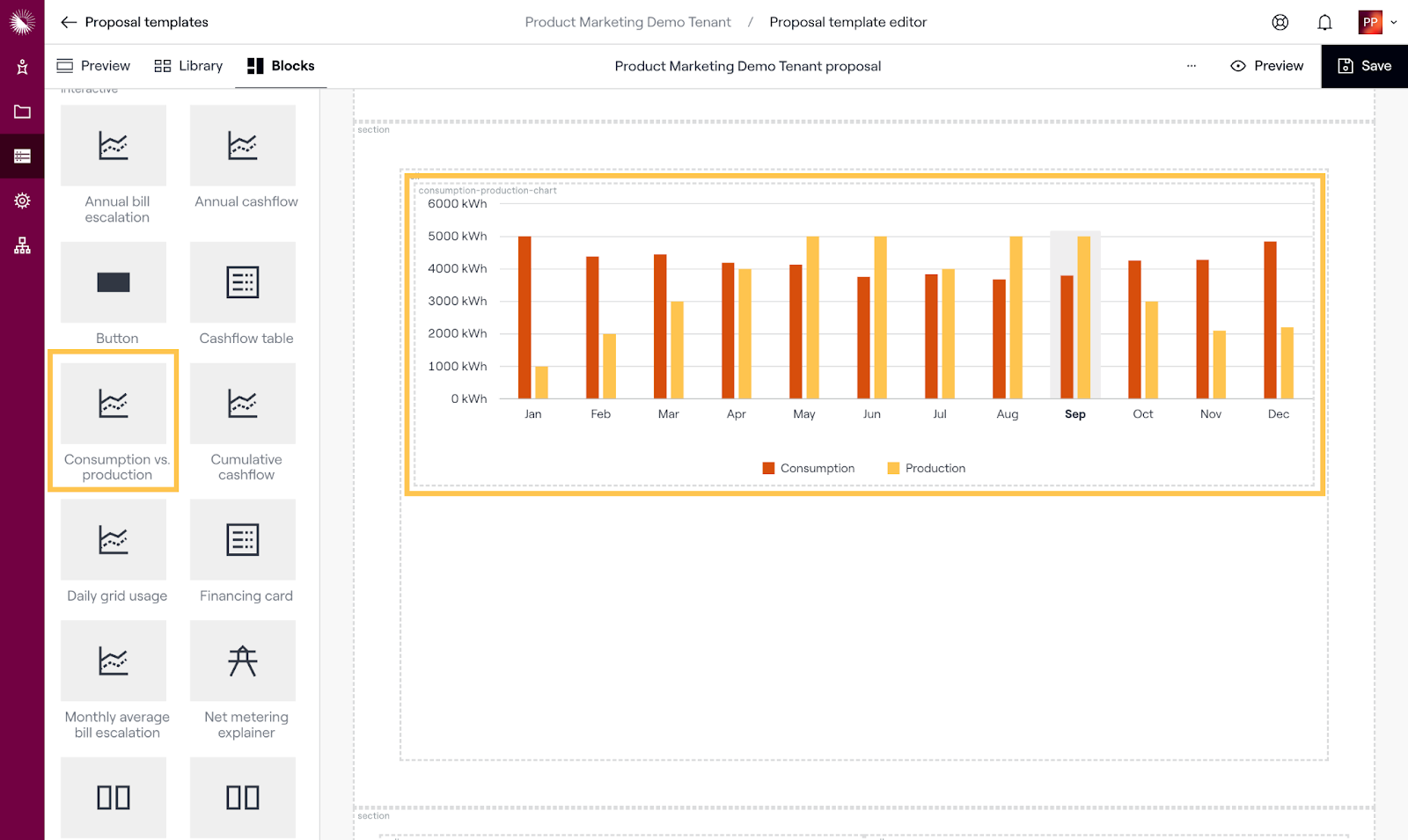
Task: Open the organization hierarchy icon in sidebar
Action: pyautogui.click(x=22, y=245)
